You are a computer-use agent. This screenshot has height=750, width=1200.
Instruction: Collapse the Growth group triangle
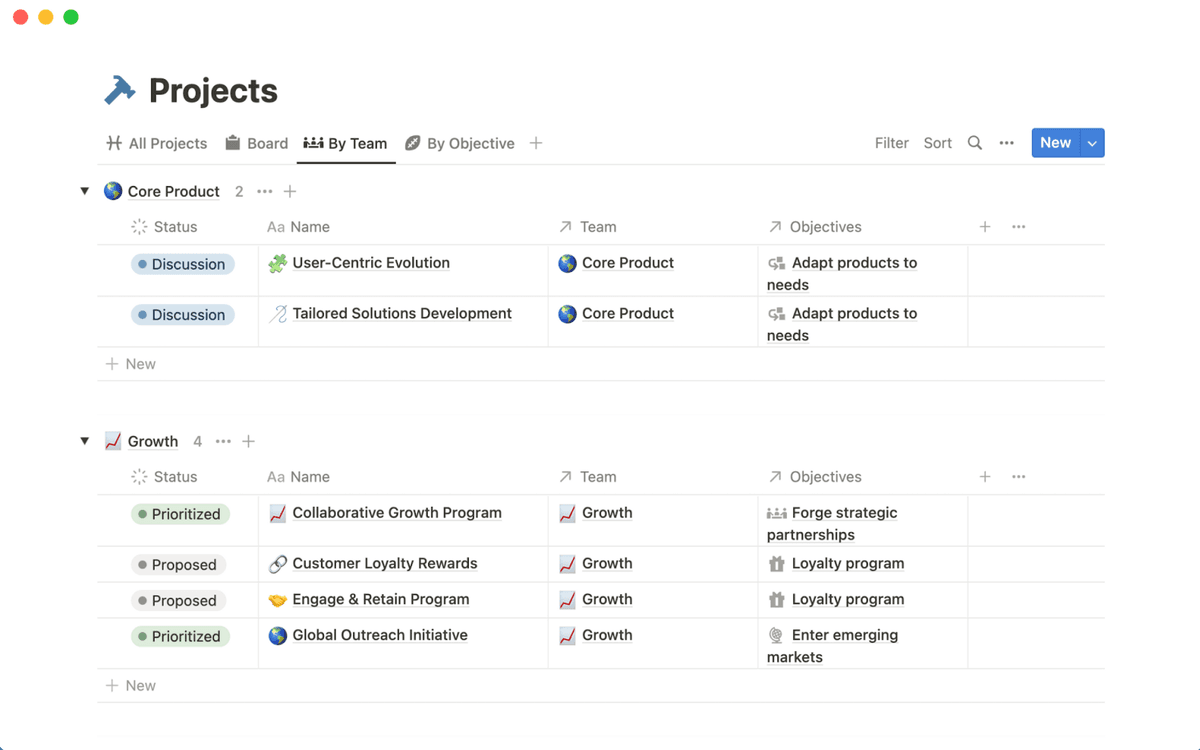pyautogui.click(x=84, y=440)
